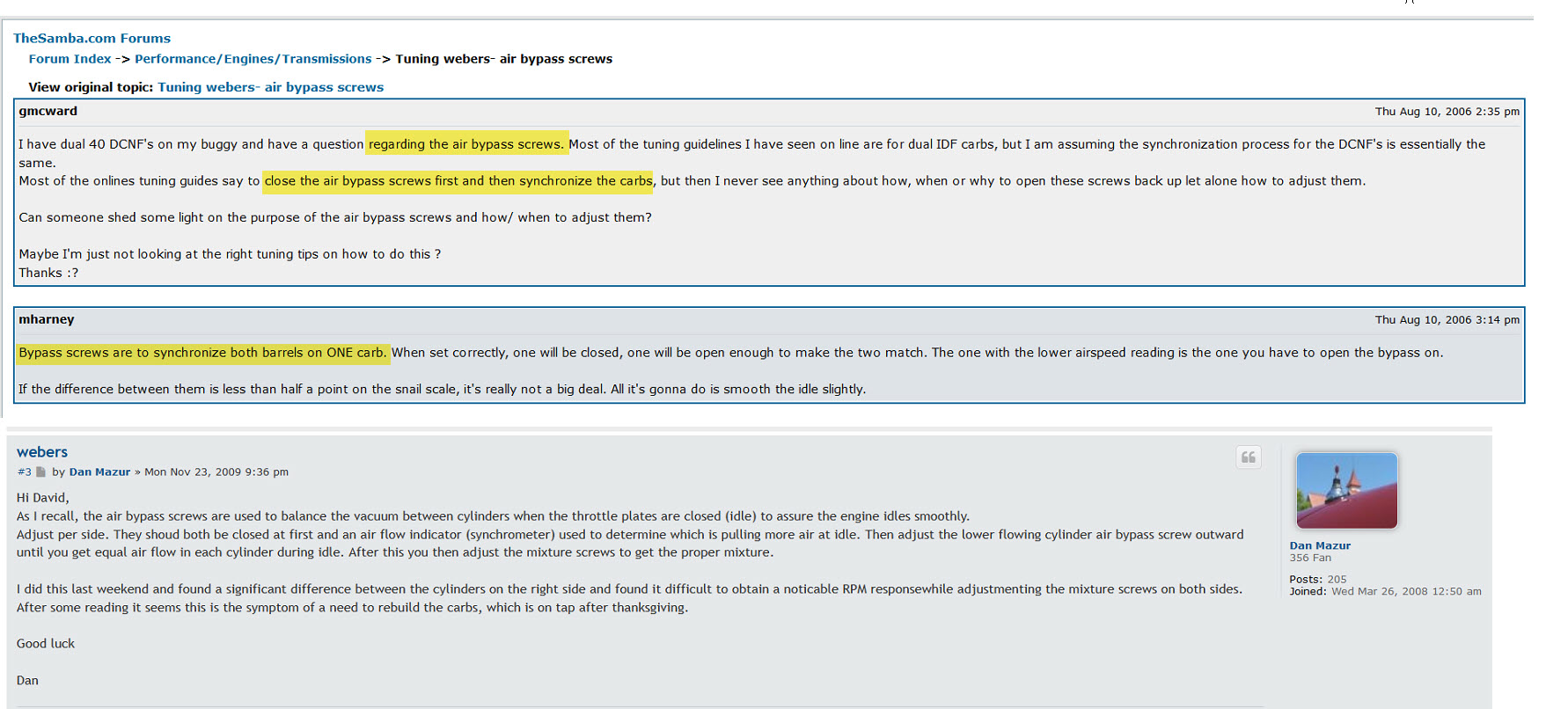Viewport: 1568px width, 709px height.
Task: Click the #3 post number link
Action: coord(24,472)
